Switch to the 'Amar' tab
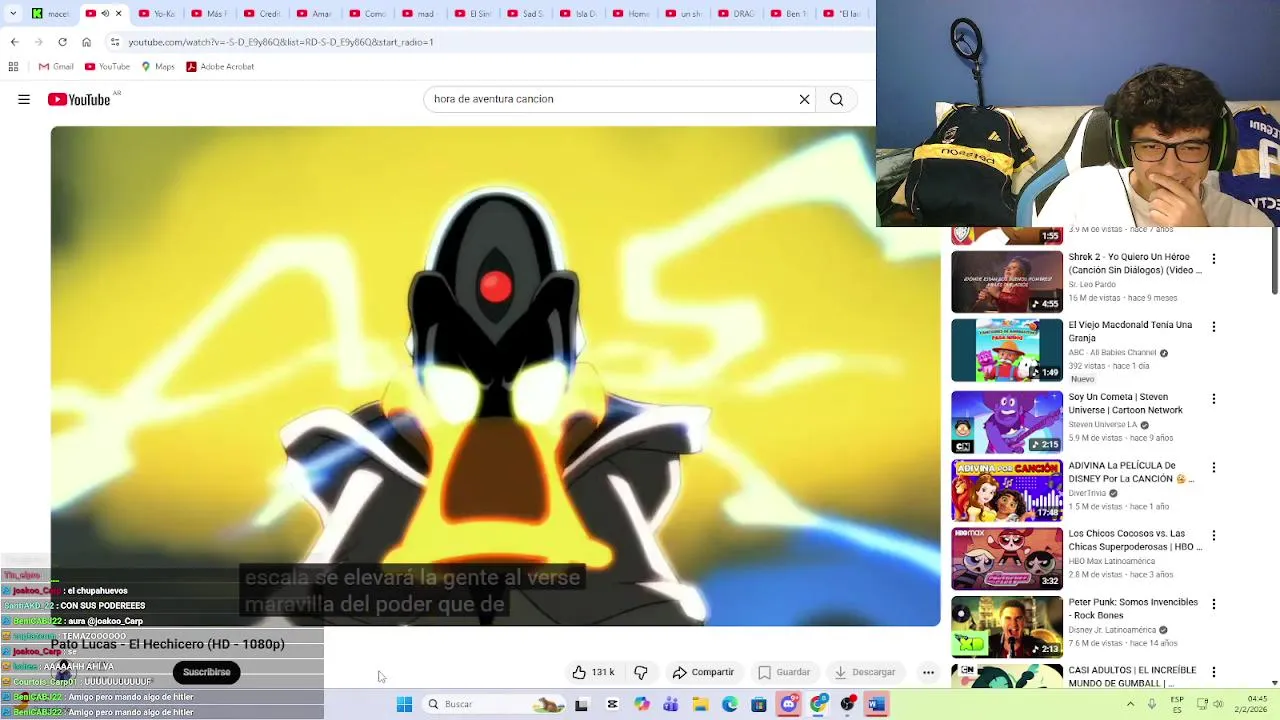1280x720 pixels. [315, 14]
